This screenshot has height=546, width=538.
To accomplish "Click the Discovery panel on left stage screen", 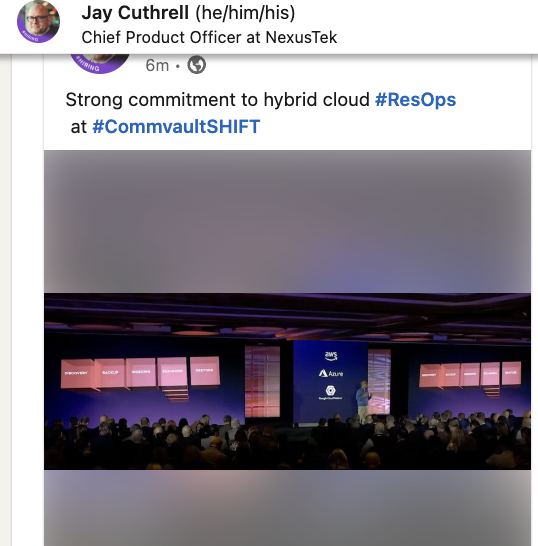I will point(77,374).
